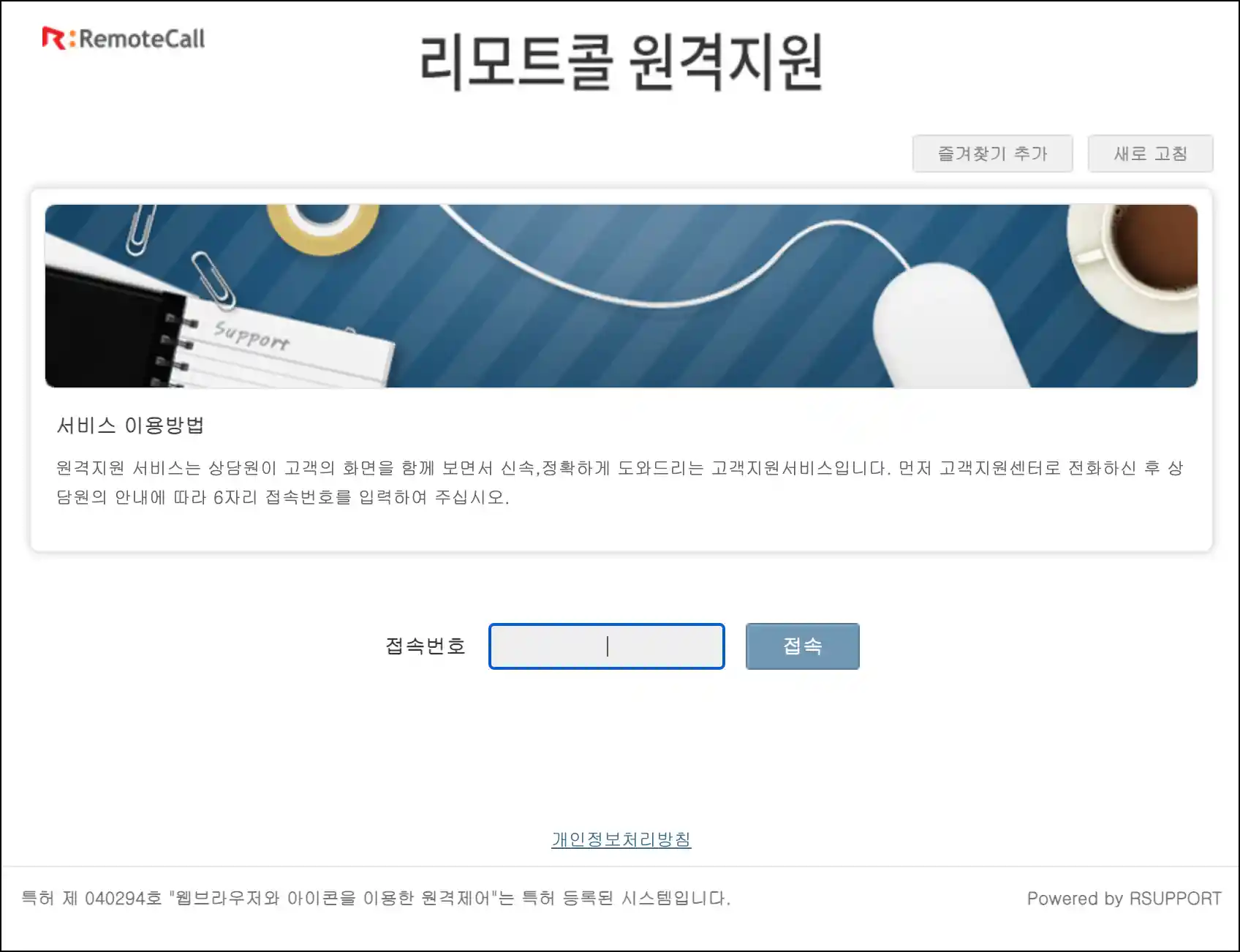Click the 즐겨찾기 추가 button

pyautogui.click(x=992, y=154)
